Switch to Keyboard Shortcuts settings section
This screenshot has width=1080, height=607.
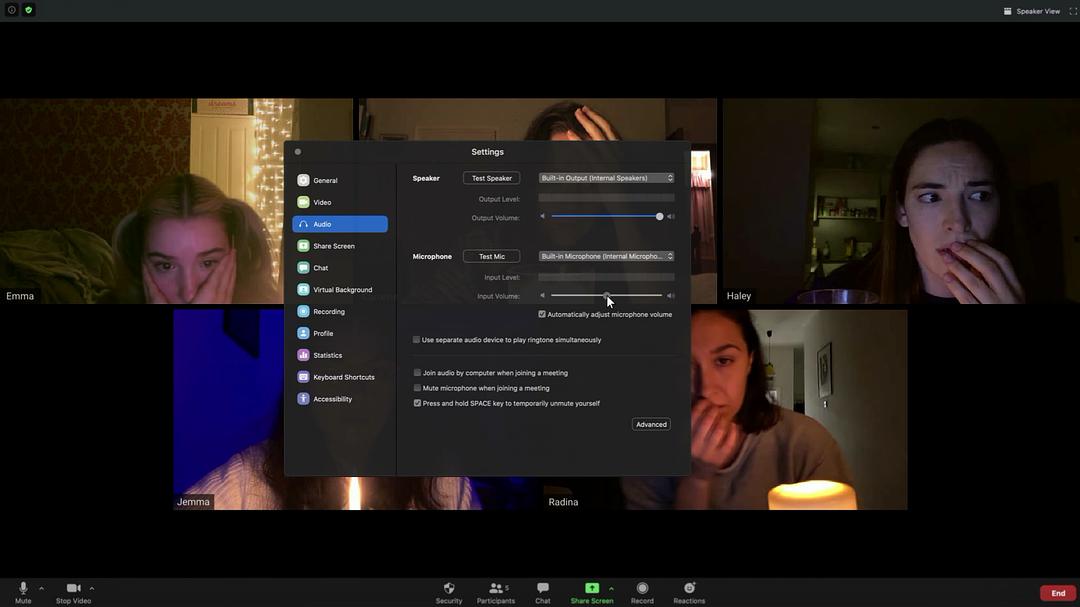[343, 377]
